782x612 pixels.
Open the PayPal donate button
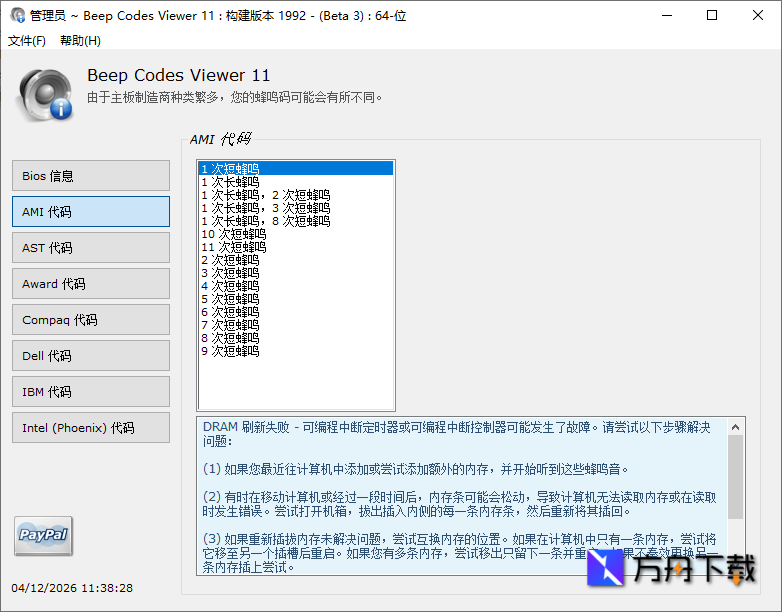(43, 536)
